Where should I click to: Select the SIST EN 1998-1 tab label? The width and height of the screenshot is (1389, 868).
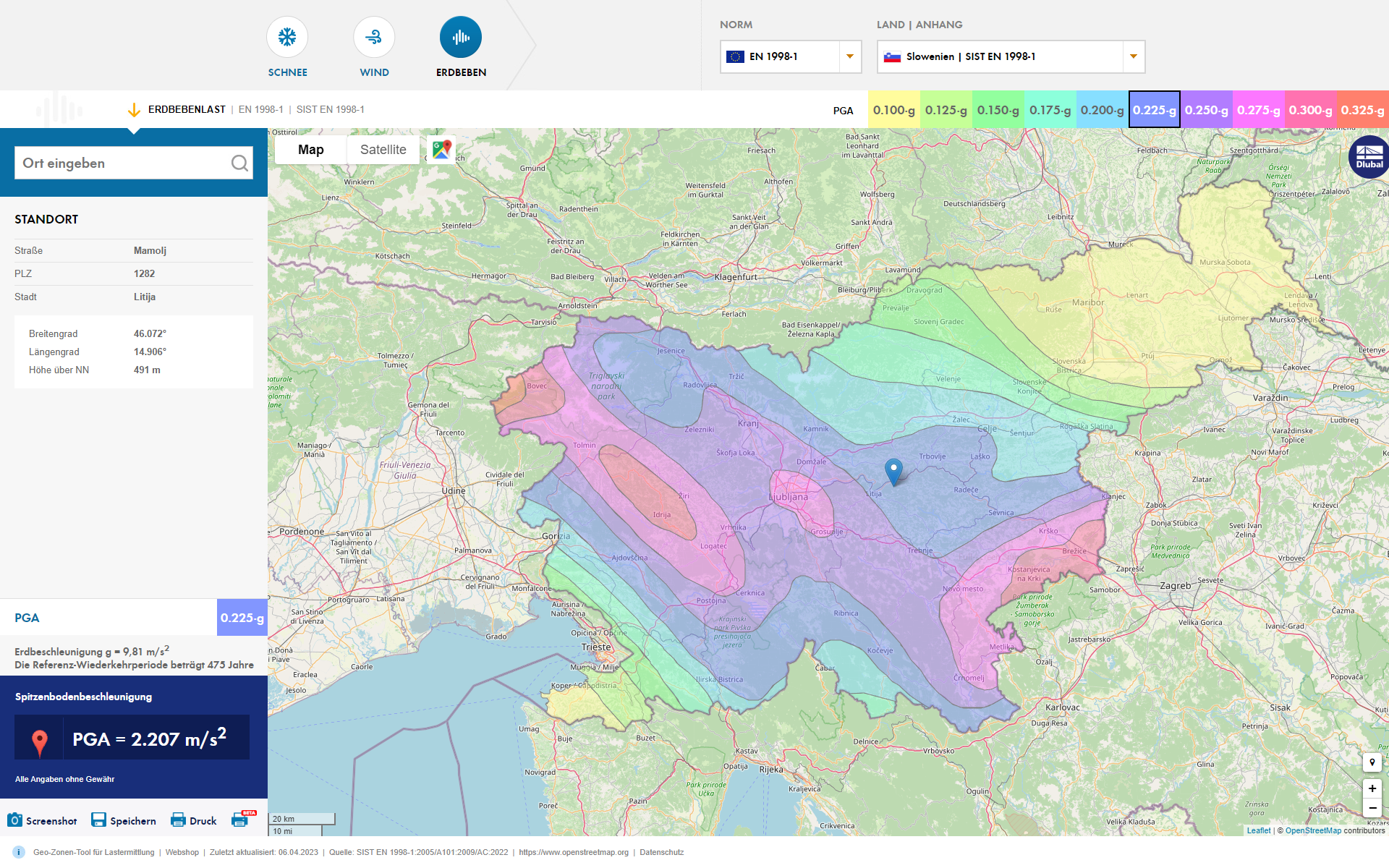330,109
